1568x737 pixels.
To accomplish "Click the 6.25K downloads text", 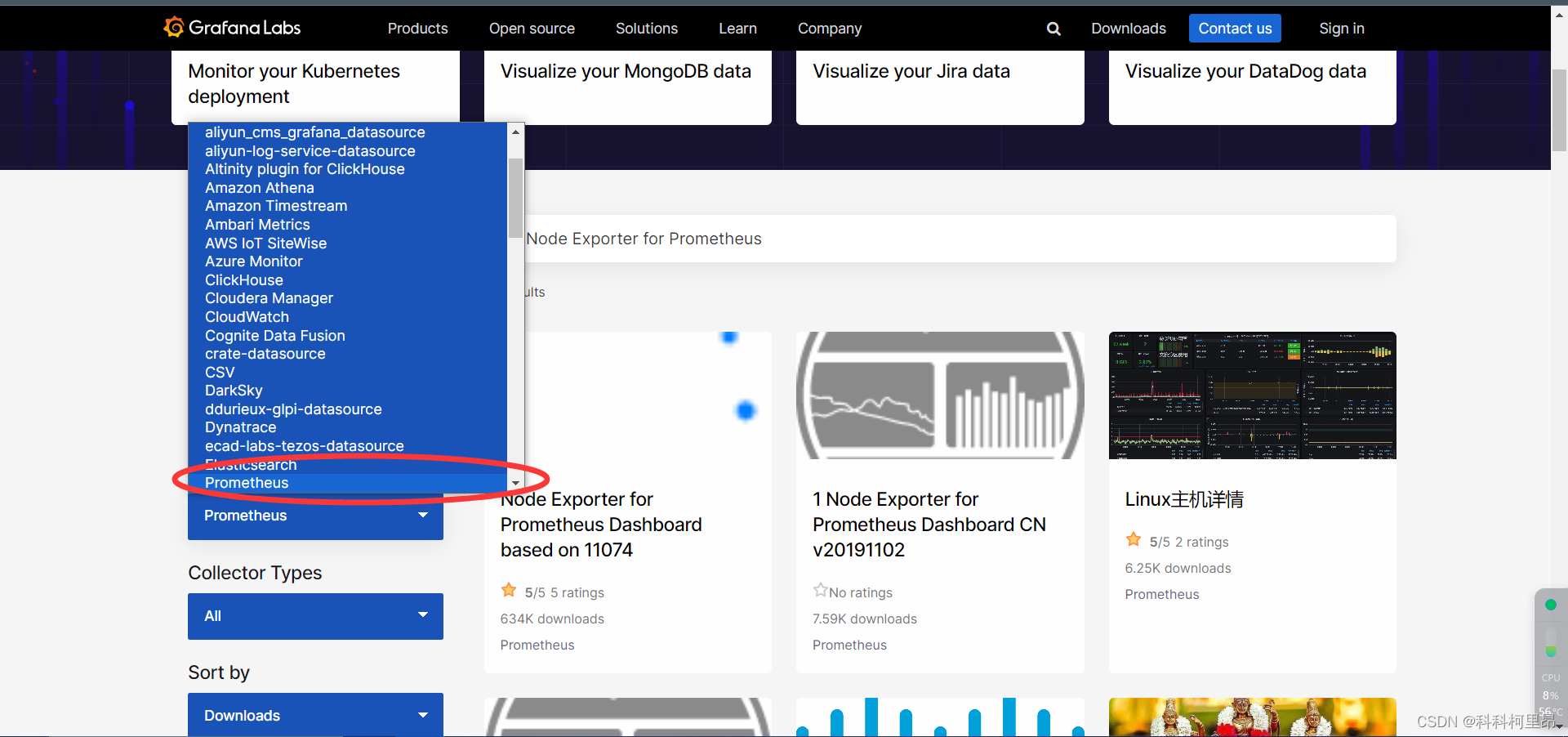I will click(x=1178, y=568).
